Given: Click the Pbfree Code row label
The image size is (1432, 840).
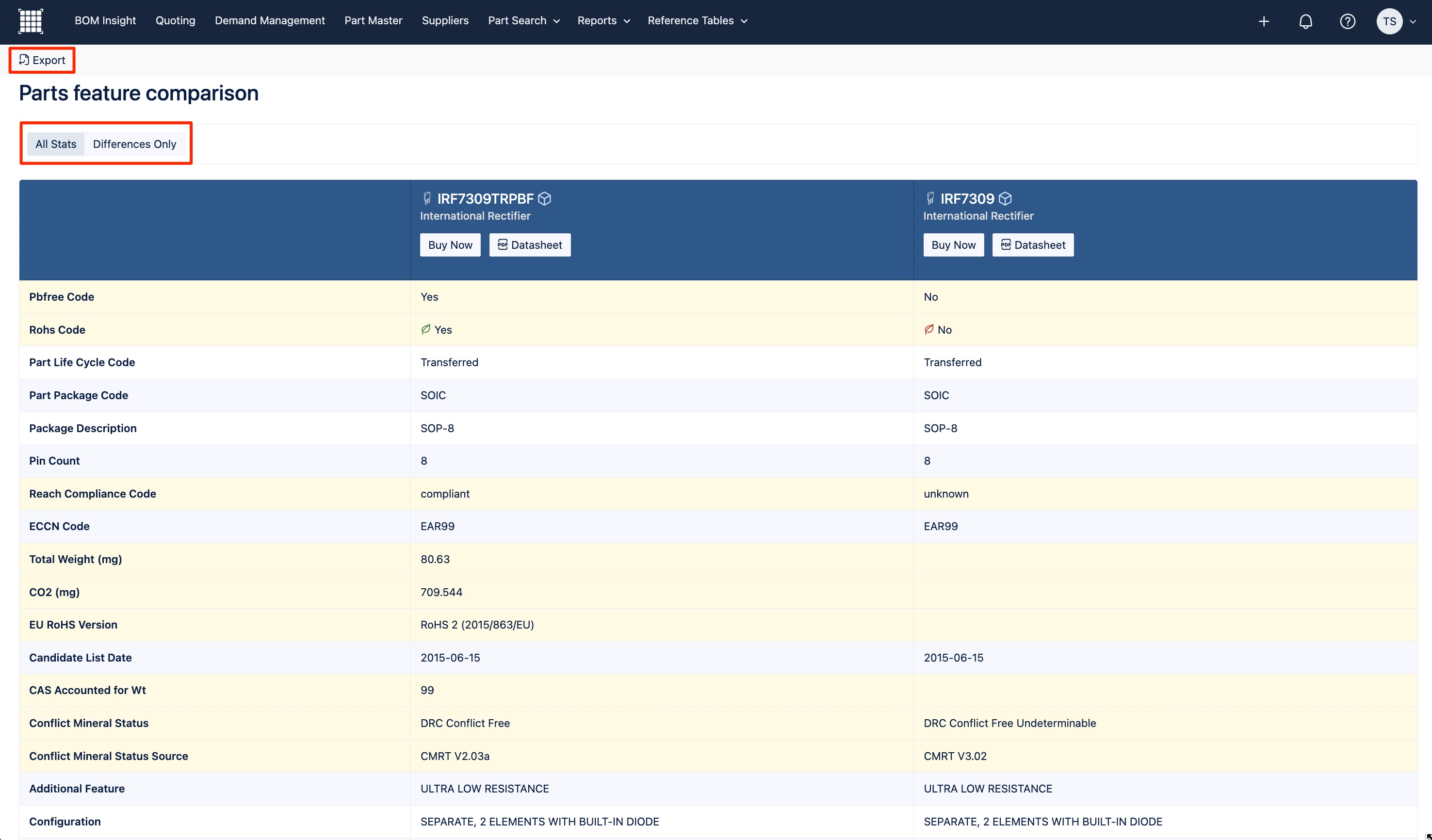Looking at the screenshot, I should [62, 297].
